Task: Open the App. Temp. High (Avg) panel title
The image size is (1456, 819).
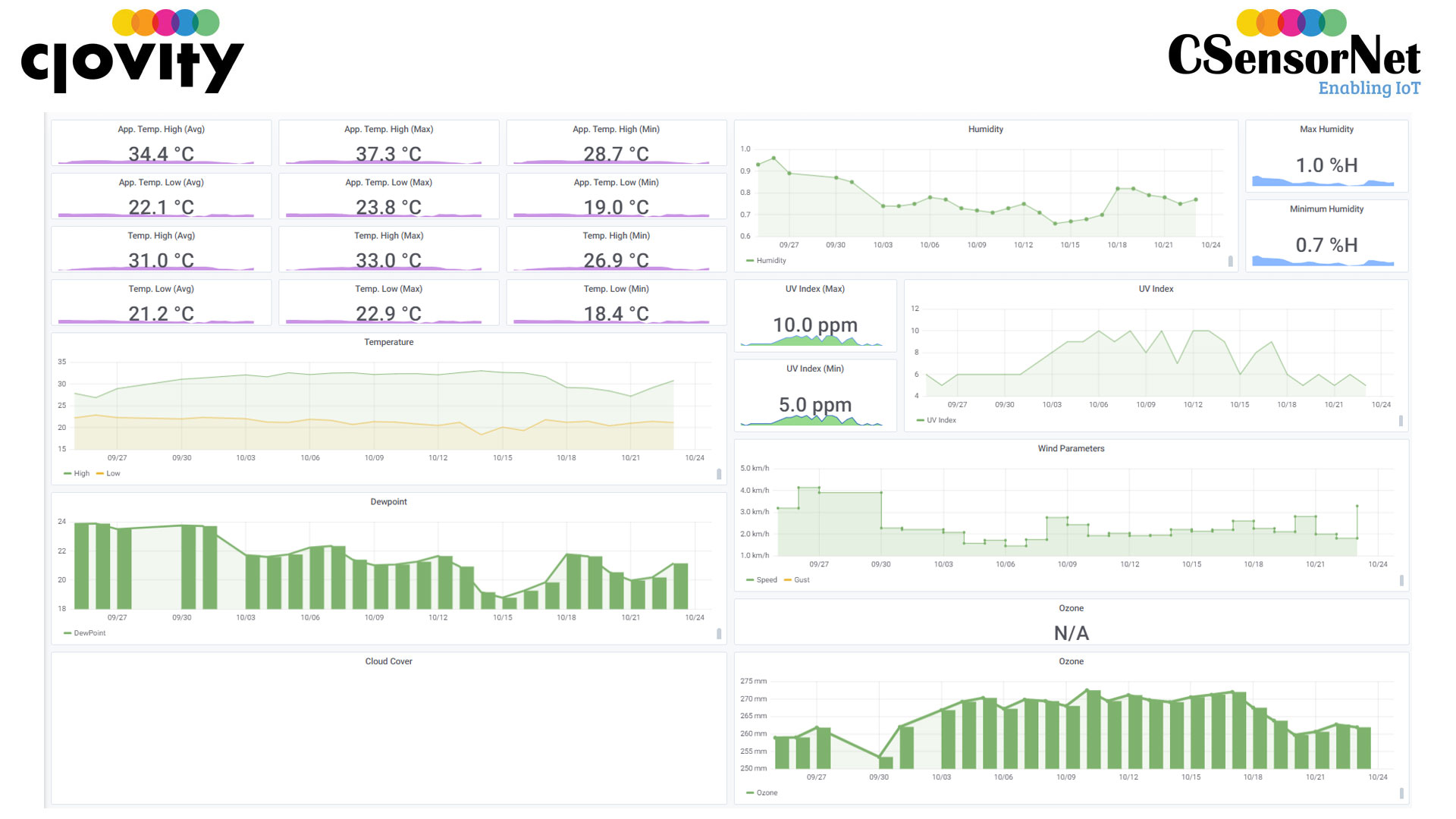Action: (x=161, y=130)
